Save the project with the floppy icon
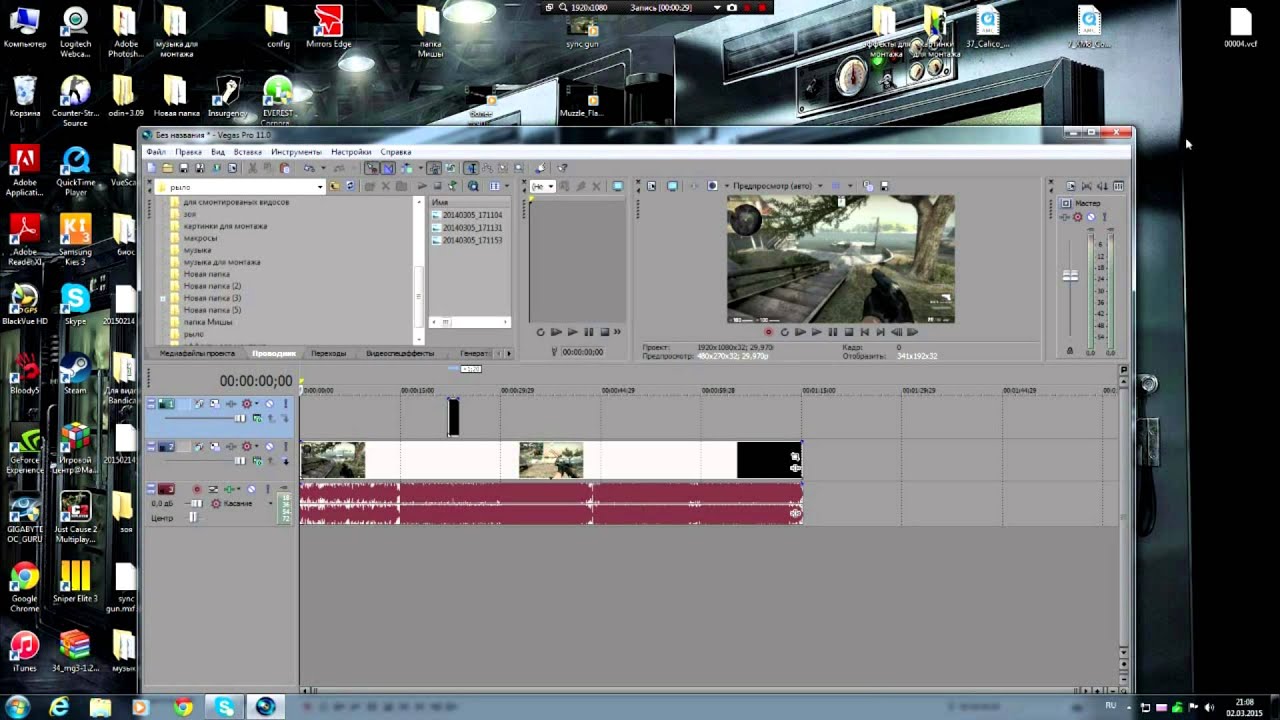 pyautogui.click(x=184, y=168)
